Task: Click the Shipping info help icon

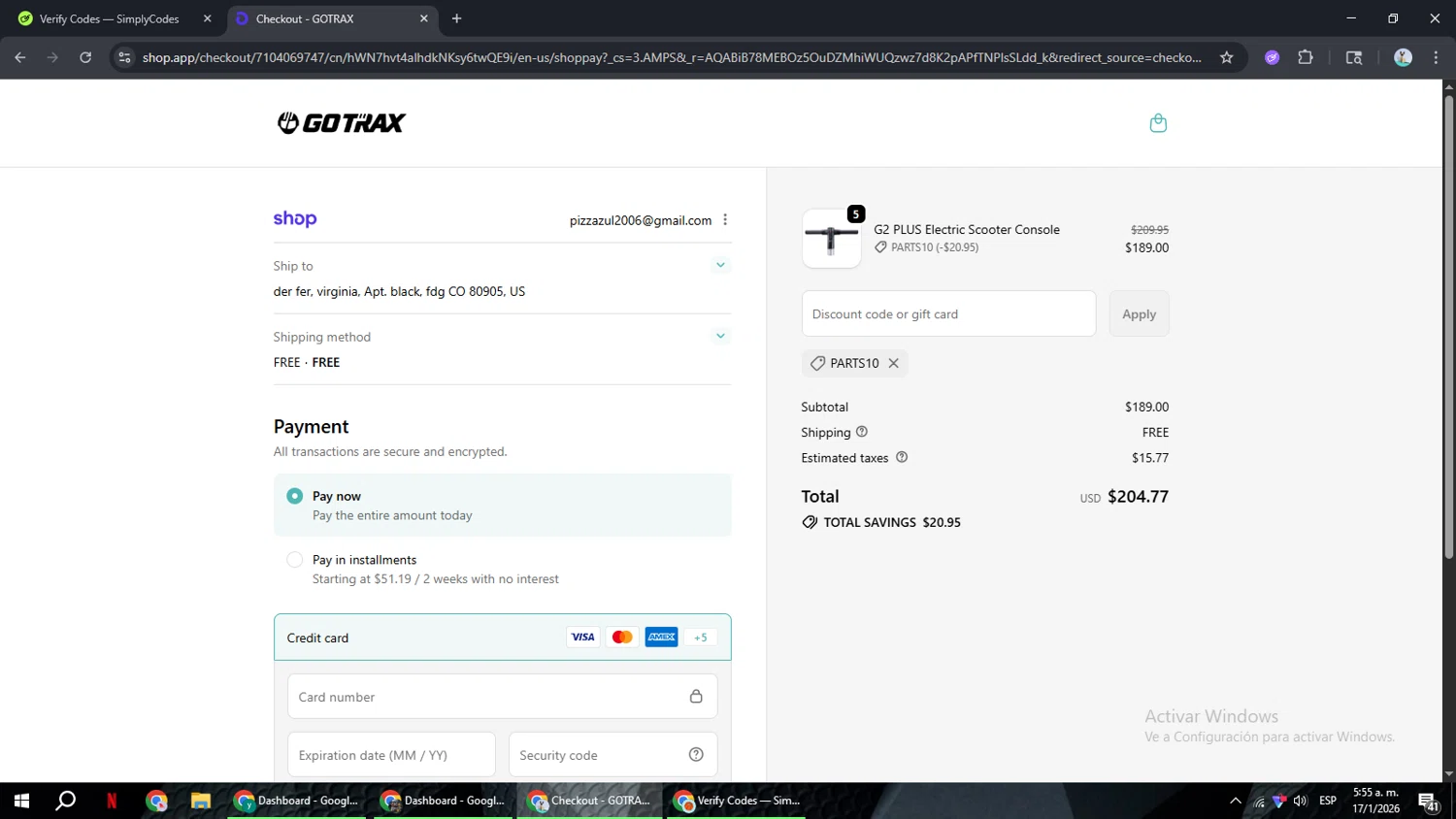Action: pos(862,432)
